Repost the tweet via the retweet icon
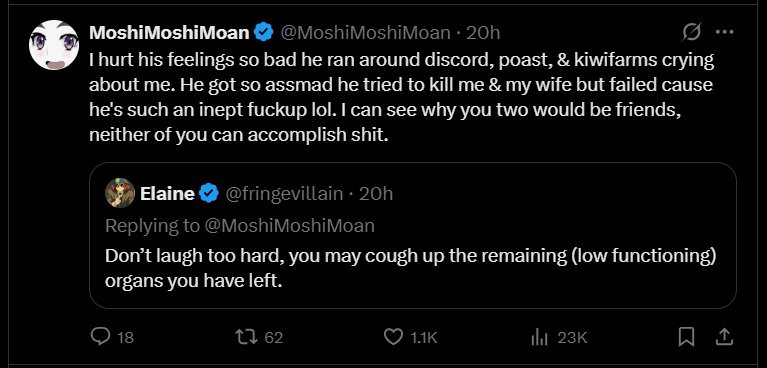Image resolution: width=767 pixels, height=368 pixels. click(x=245, y=337)
